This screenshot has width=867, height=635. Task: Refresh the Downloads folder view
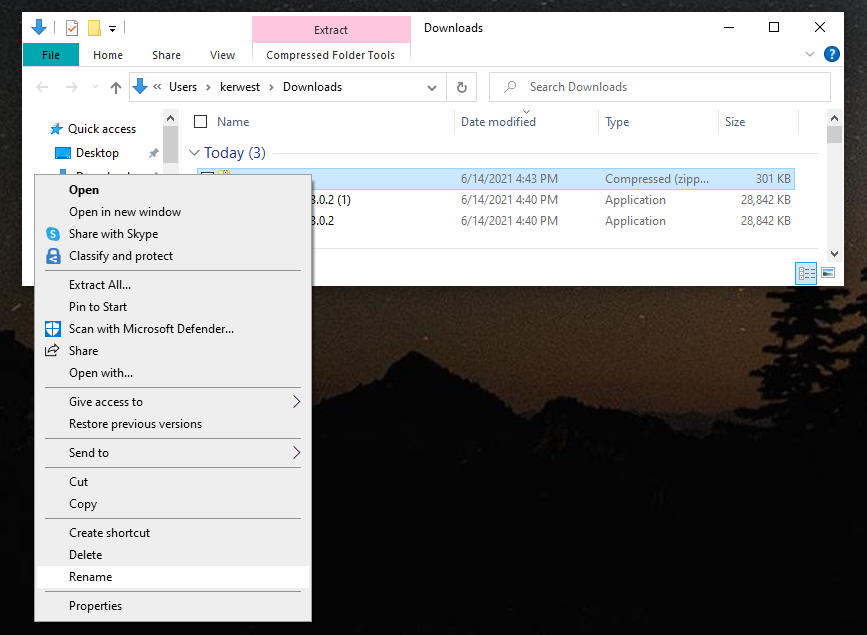[x=461, y=87]
